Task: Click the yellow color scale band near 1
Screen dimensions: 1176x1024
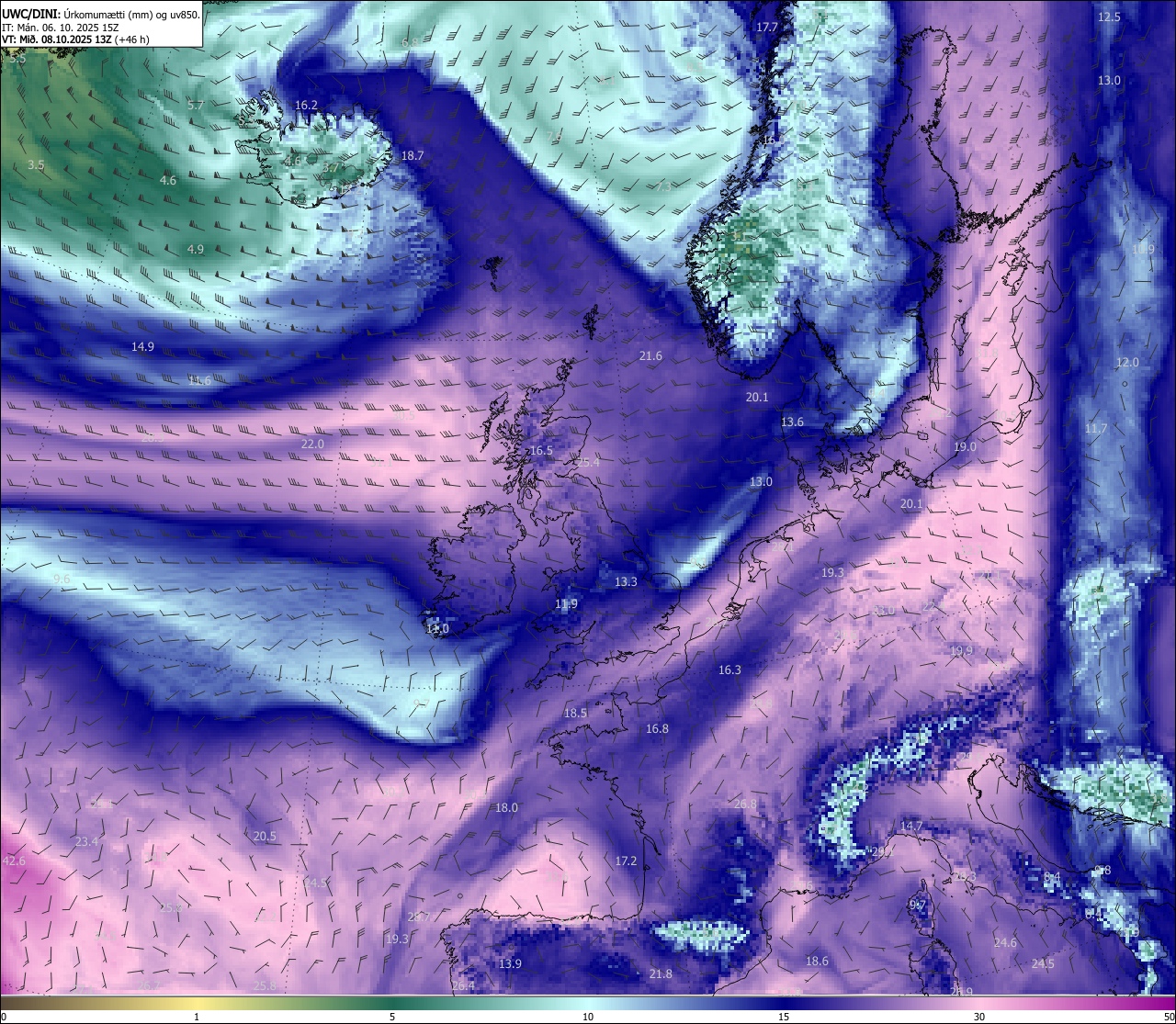Action: point(197,1002)
